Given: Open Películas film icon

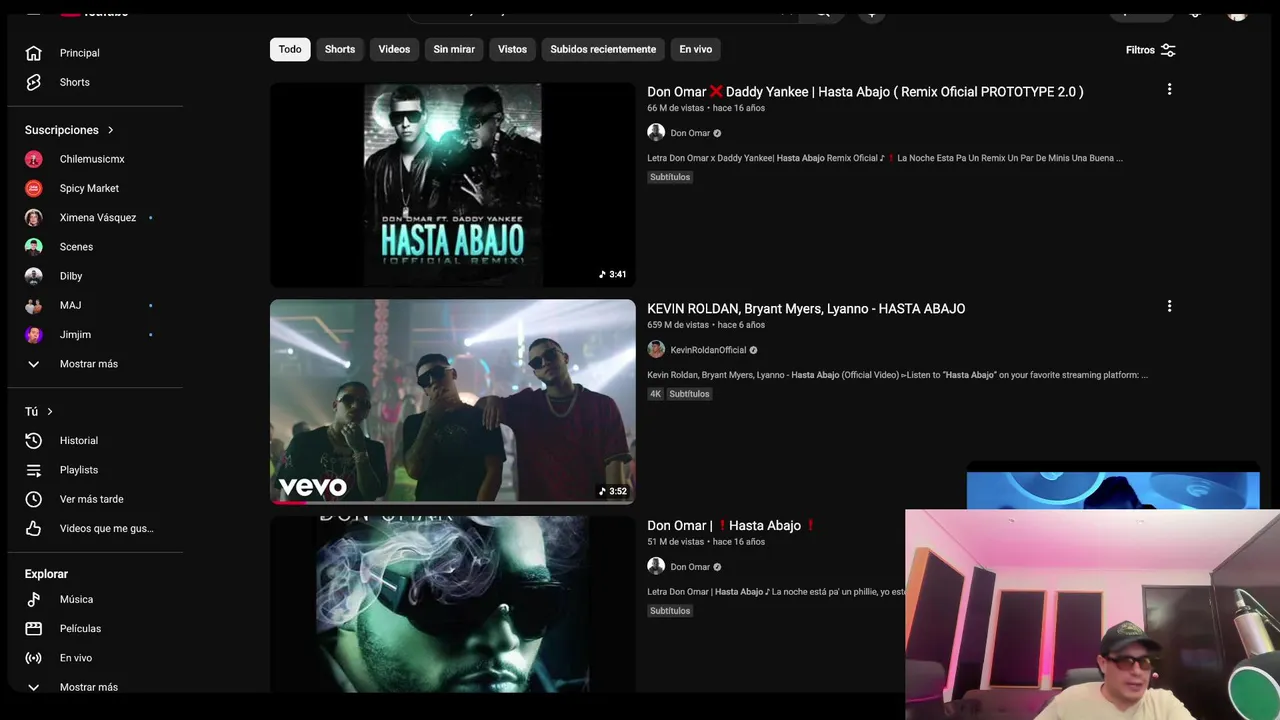Looking at the screenshot, I should click(33, 629).
